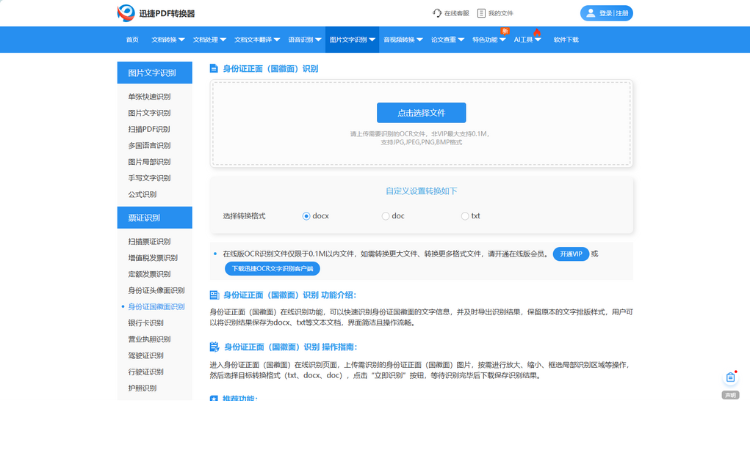Image resolution: width=750 pixels, height=450 pixels.
Task: Click 下载迅捷OCR文字识别客户端 button
Action: [x=271, y=268]
